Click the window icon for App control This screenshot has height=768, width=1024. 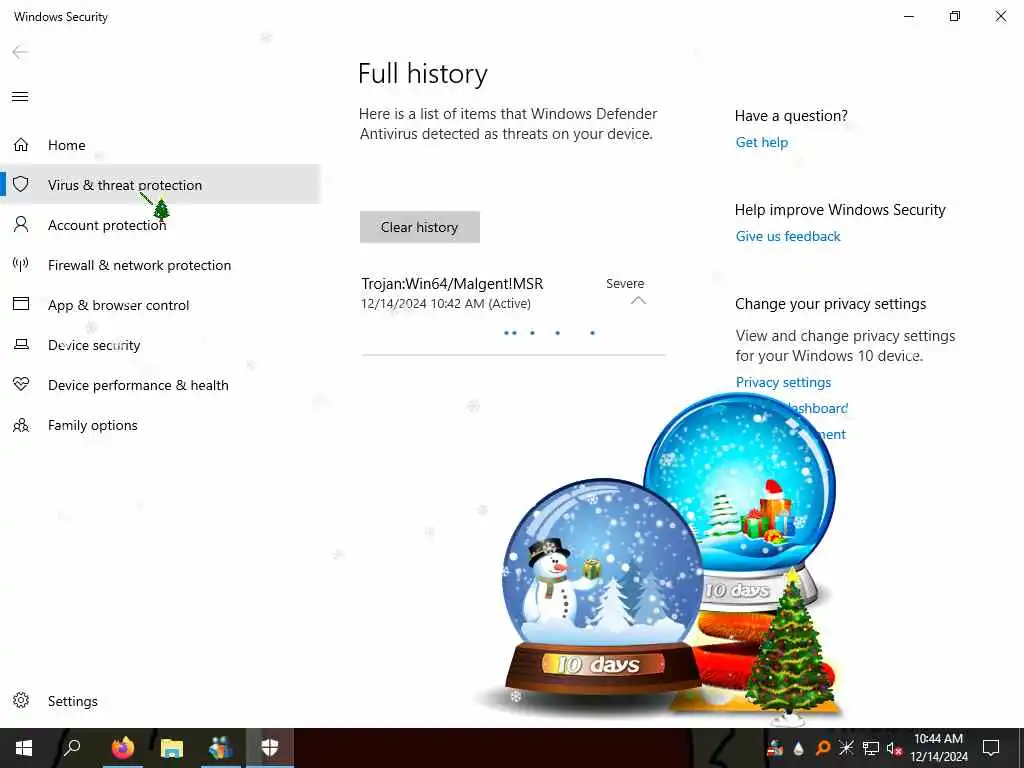click(x=21, y=304)
